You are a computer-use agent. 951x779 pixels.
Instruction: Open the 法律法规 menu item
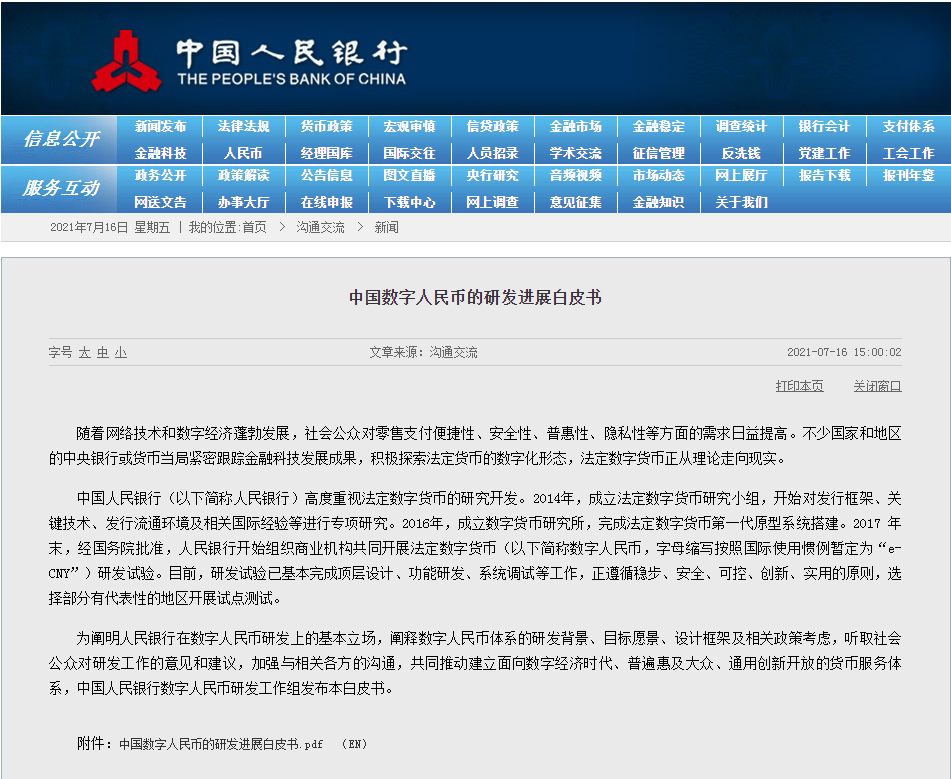(243, 126)
